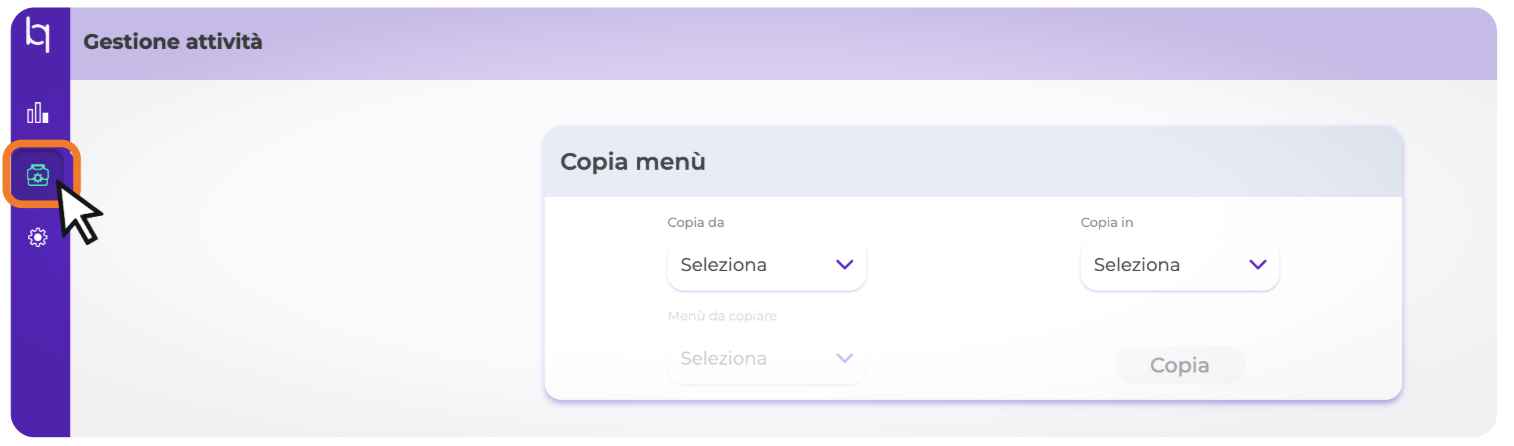Open the statistics bar chart icon
The height and width of the screenshot is (446, 1514).
[38, 112]
